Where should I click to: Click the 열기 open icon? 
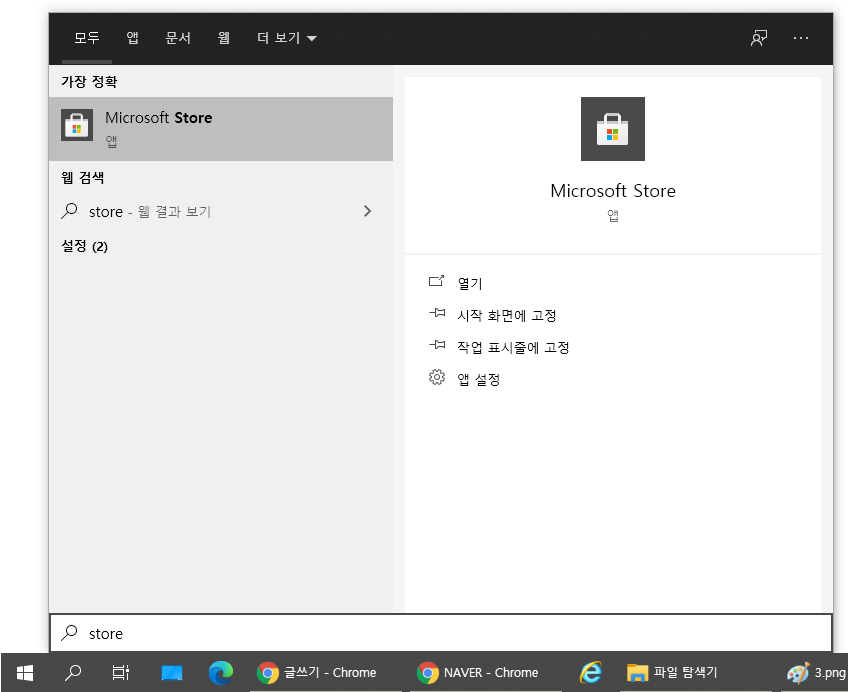pos(436,281)
